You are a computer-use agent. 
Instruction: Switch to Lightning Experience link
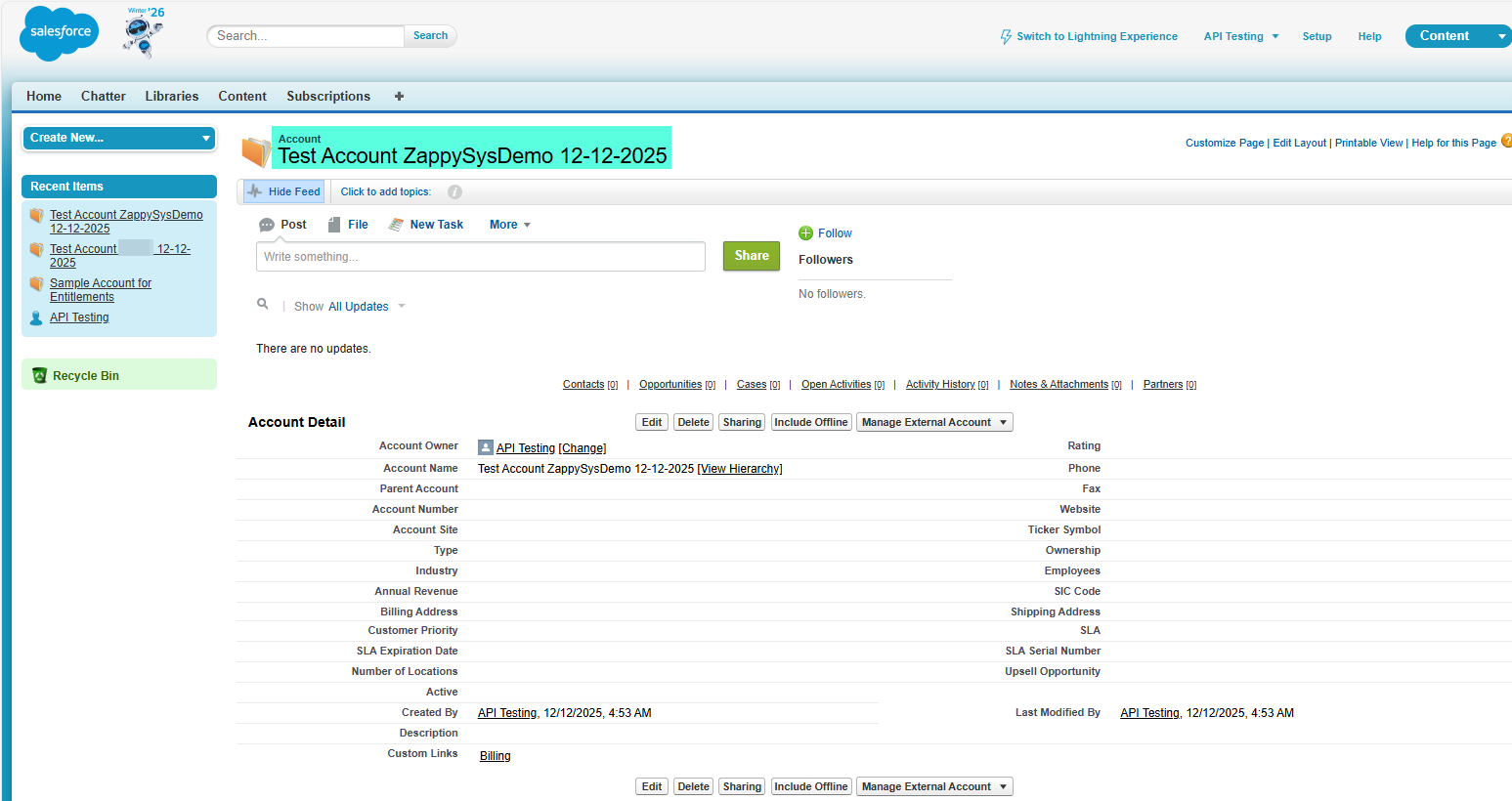1096,36
